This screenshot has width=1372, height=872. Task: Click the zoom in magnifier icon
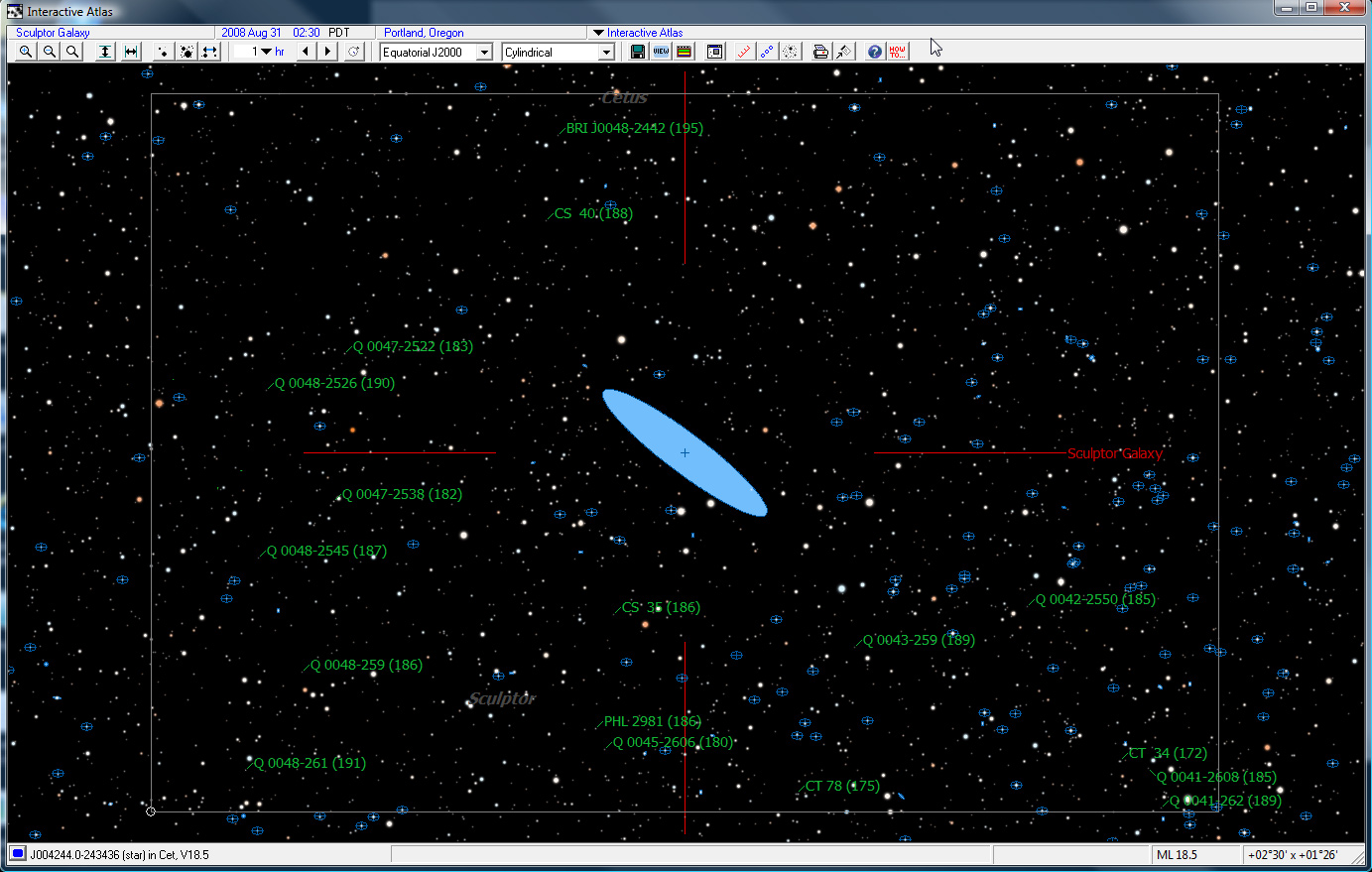(26, 52)
